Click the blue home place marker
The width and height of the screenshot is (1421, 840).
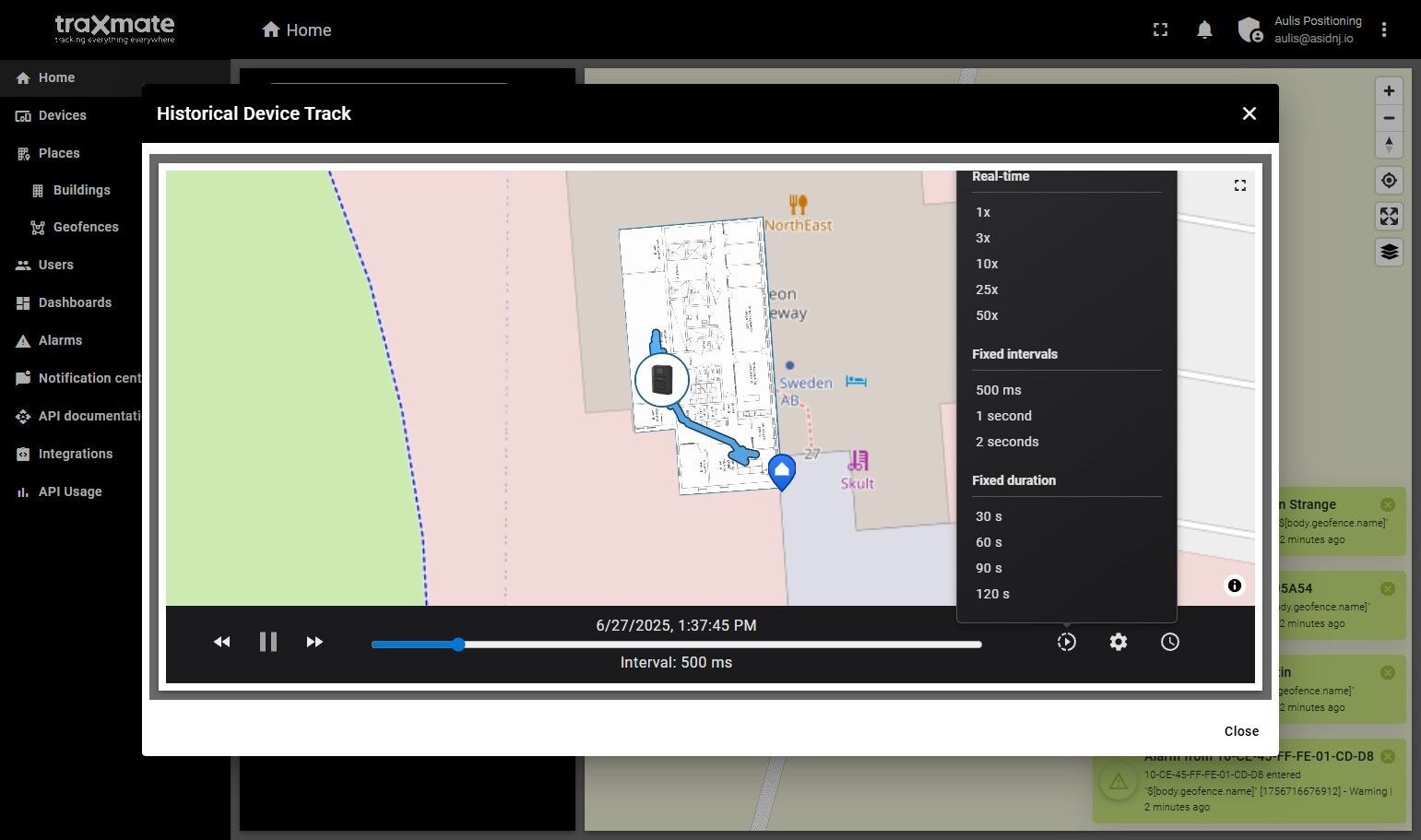point(782,472)
